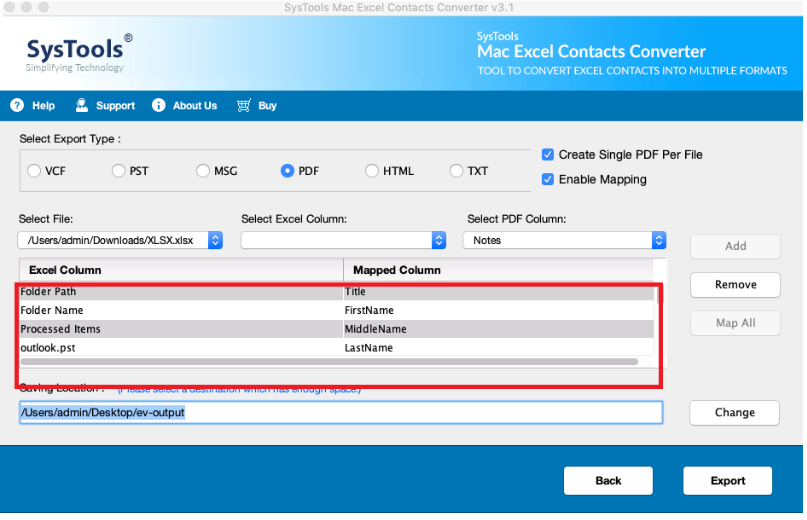Select the PDF export type
Viewport: 807px width, 520px height.
coord(287,171)
